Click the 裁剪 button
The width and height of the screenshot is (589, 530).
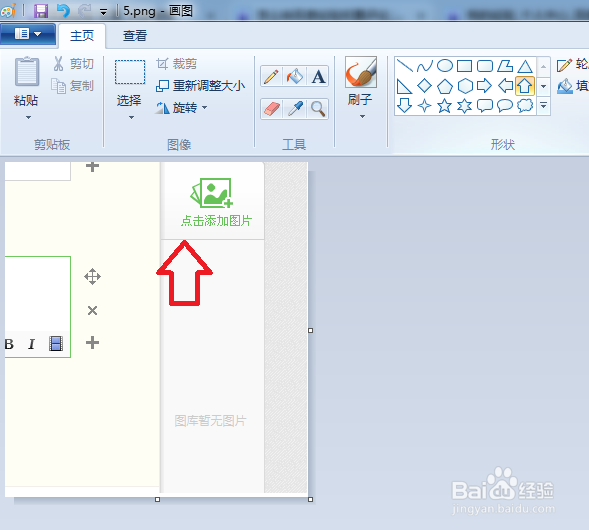pyautogui.click(x=177, y=63)
